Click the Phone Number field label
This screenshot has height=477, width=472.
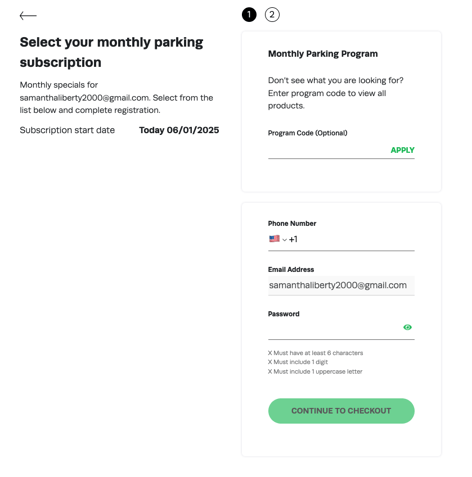[292, 223]
